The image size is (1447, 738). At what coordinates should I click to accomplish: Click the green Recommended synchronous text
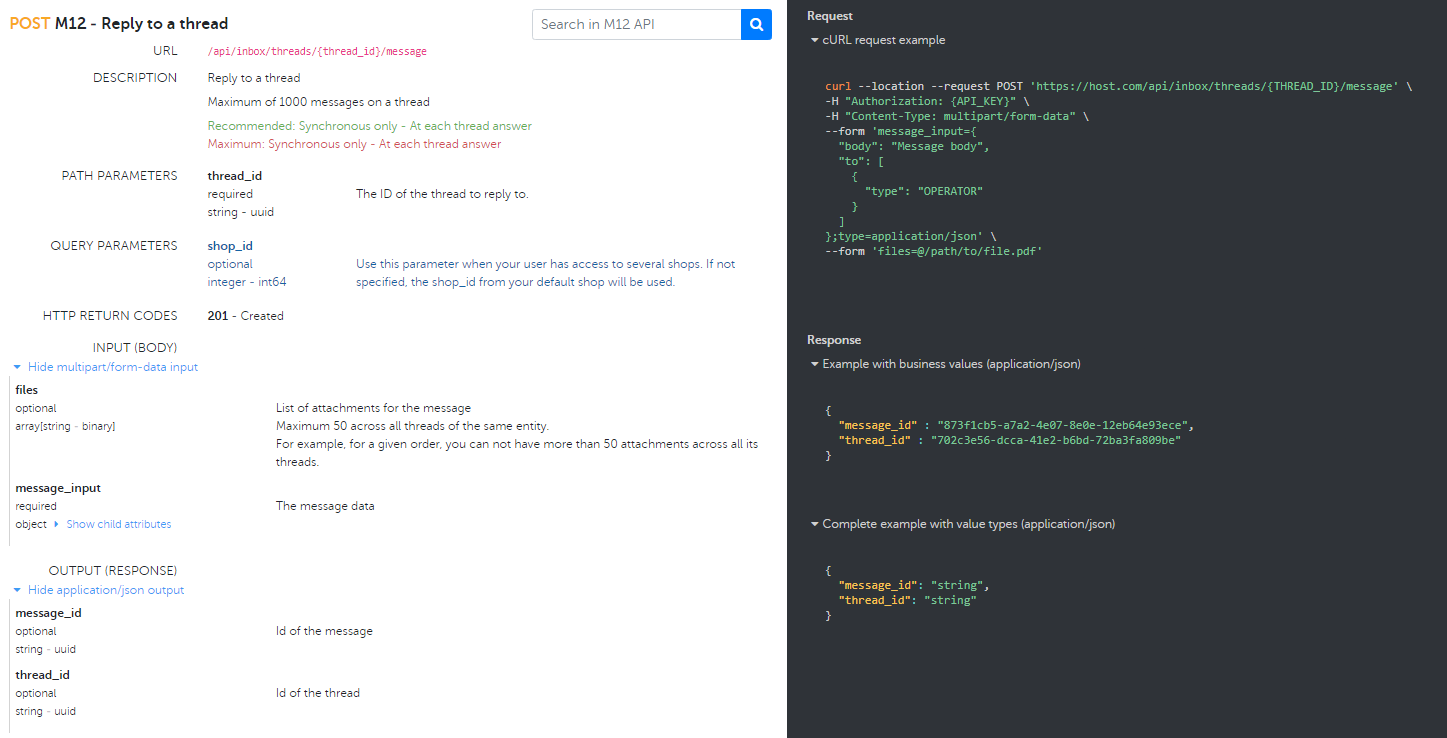370,126
